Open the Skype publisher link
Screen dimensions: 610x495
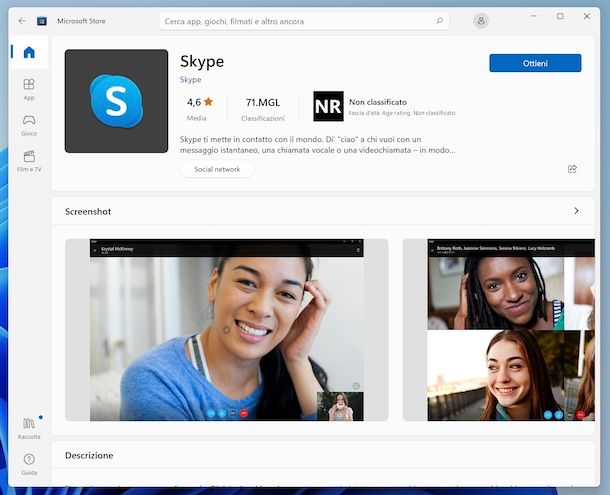[x=190, y=80]
